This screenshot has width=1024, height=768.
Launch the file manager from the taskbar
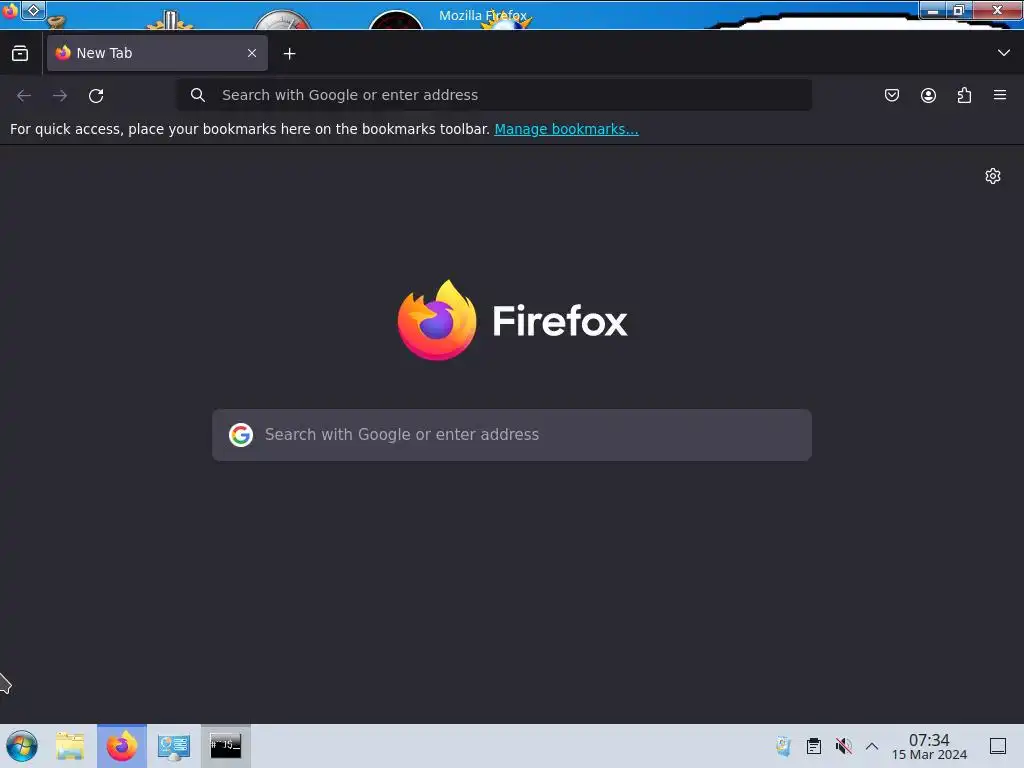(x=70, y=746)
